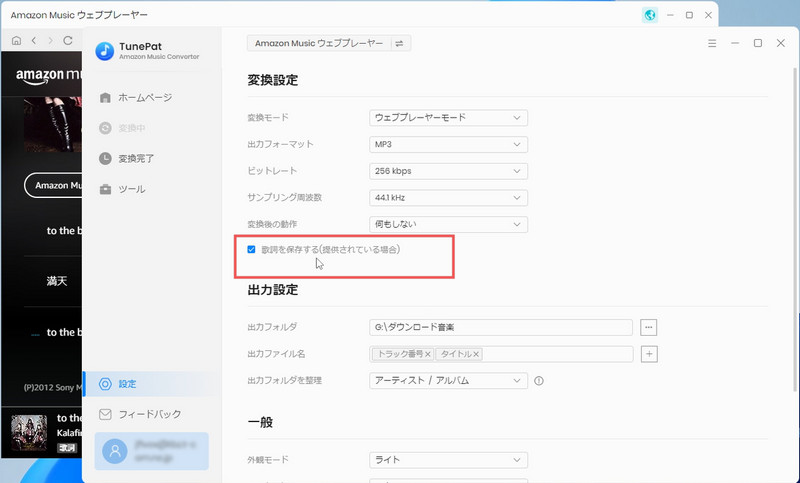Click the Amazon Mu… pill button in web player
Image resolution: width=800 pixels, height=483 pixels.
click(53, 185)
